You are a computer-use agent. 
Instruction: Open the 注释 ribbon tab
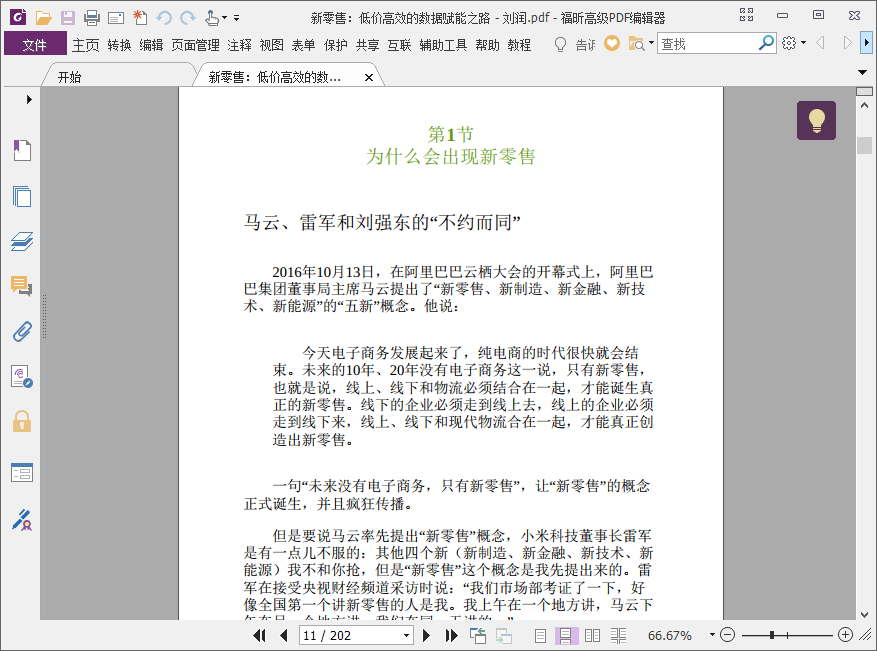pos(239,45)
